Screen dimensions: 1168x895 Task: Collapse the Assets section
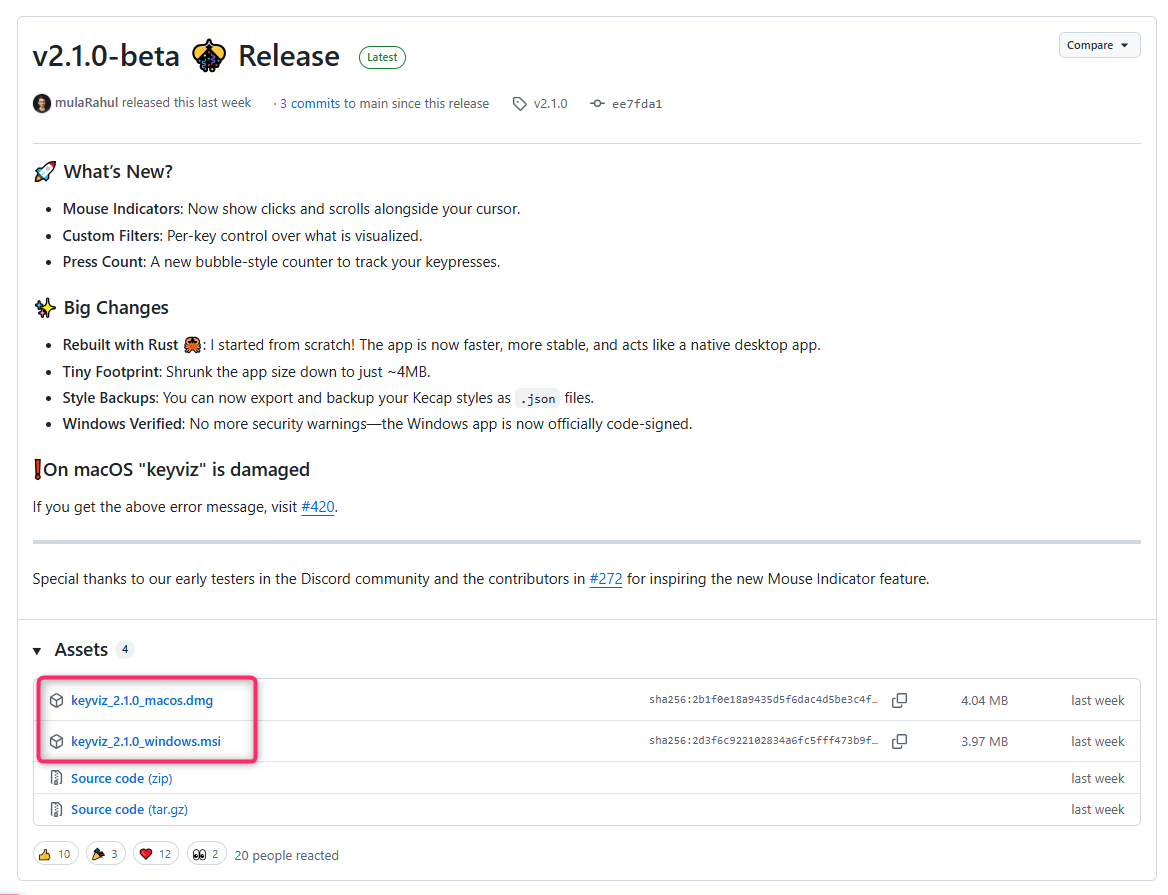37,651
